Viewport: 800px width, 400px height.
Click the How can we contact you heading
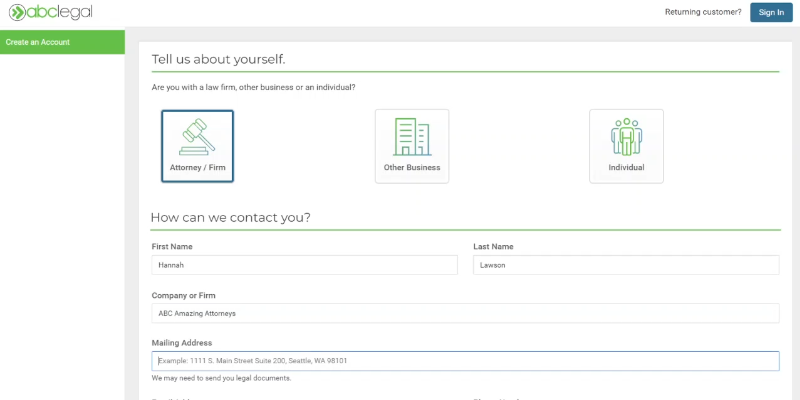230,217
